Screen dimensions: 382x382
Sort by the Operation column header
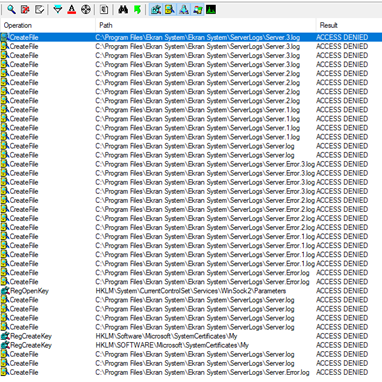click(x=48, y=25)
